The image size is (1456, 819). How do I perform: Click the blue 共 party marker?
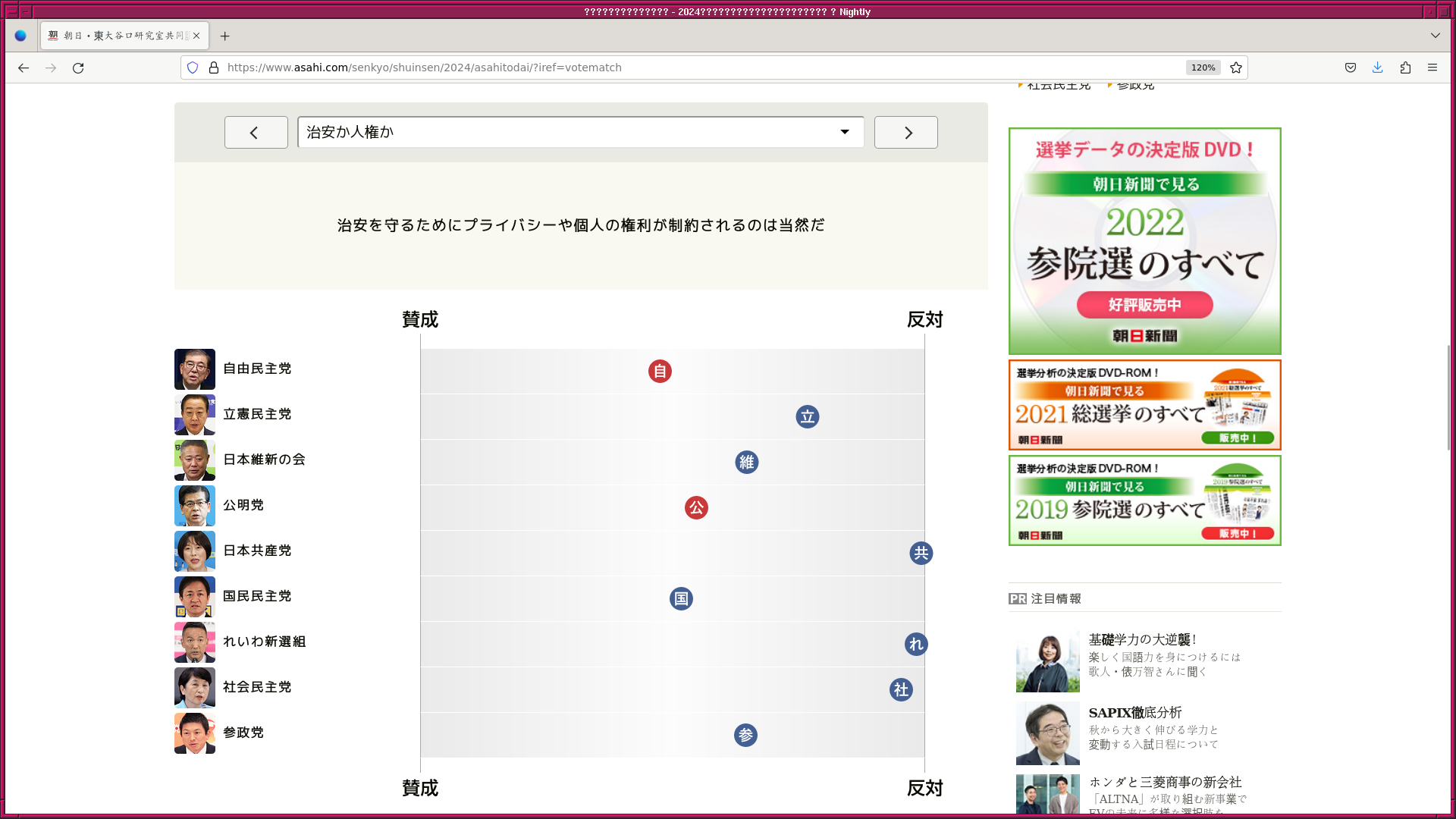point(921,554)
